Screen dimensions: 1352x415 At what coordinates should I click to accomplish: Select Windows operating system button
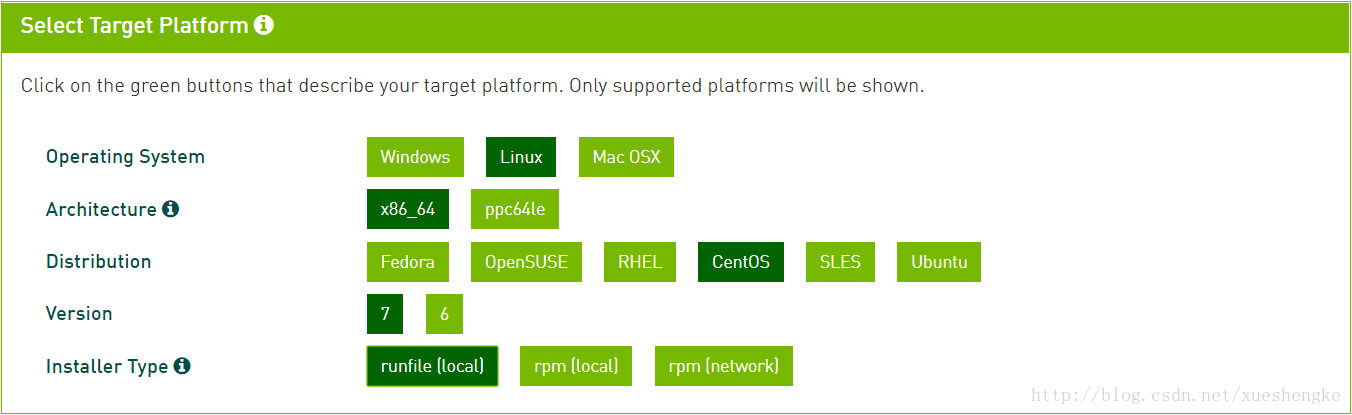pyautogui.click(x=415, y=157)
